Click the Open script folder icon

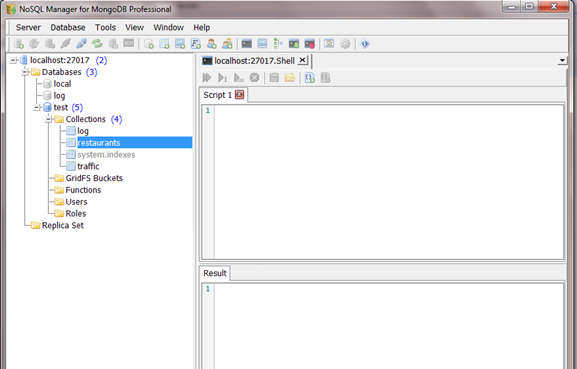point(290,78)
